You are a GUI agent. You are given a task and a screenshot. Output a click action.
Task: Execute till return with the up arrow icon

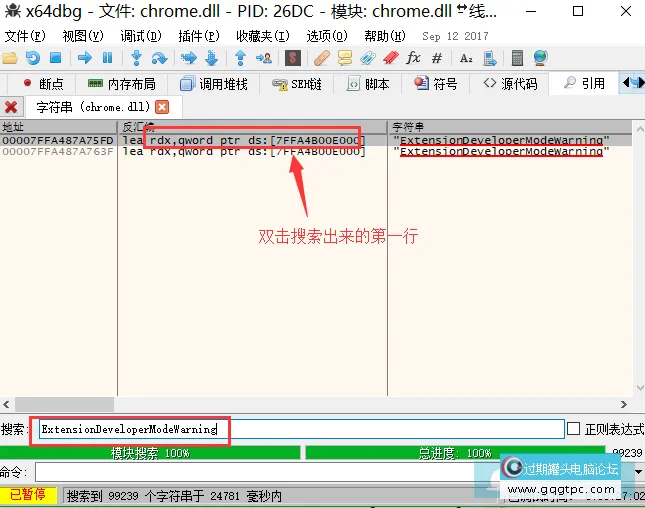pos(241,58)
